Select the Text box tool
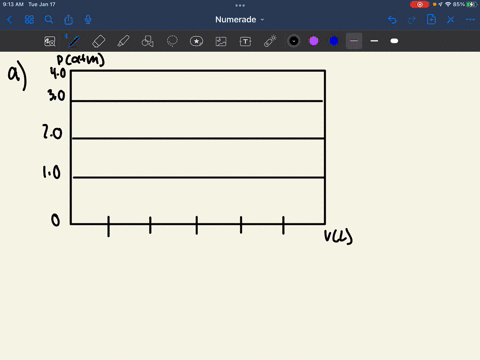 pos(245,41)
